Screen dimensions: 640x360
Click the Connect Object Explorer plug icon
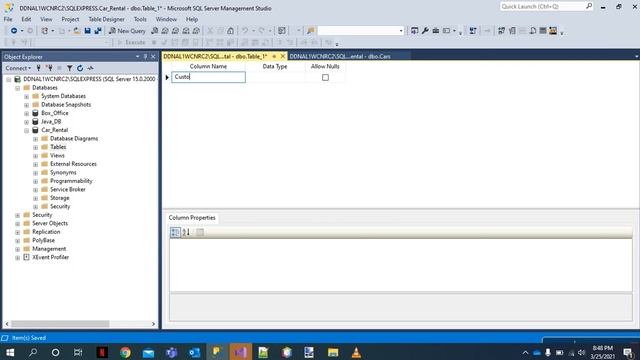(x=38, y=68)
